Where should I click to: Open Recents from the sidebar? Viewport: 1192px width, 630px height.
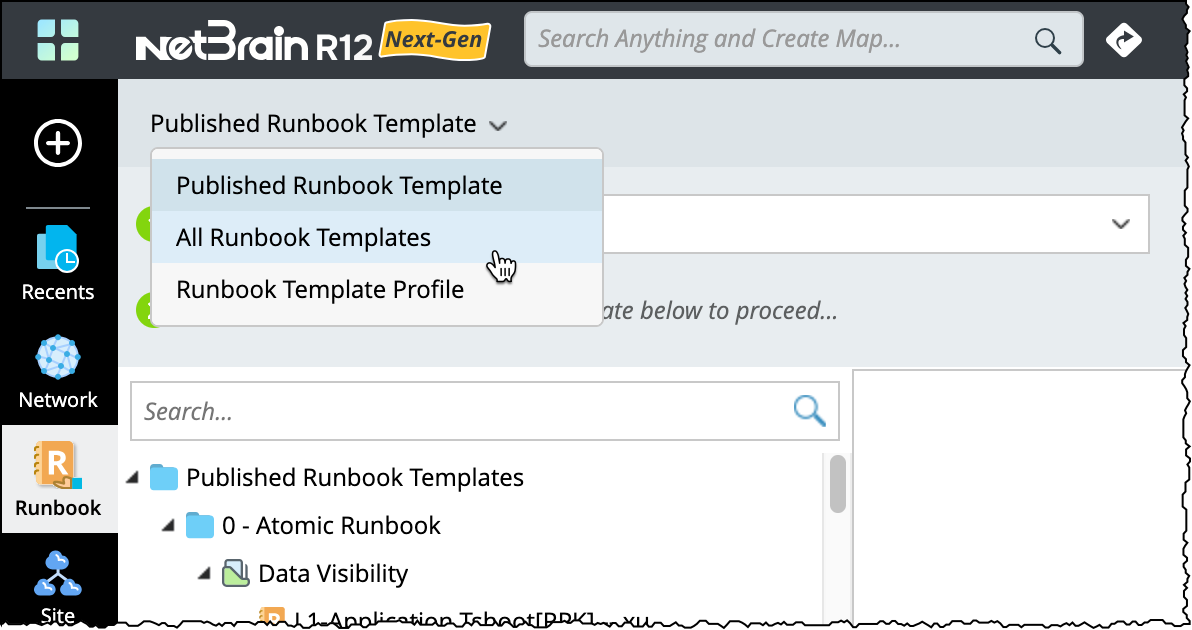point(58,263)
